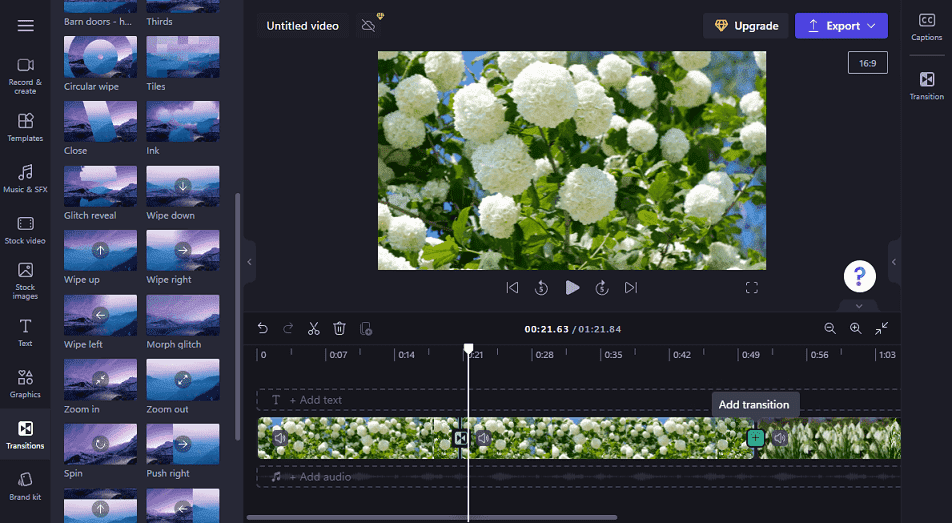Viewport: 952px width, 523px height.
Task: Open the Stock images tab
Action: pyautogui.click(x=25, y=281)
